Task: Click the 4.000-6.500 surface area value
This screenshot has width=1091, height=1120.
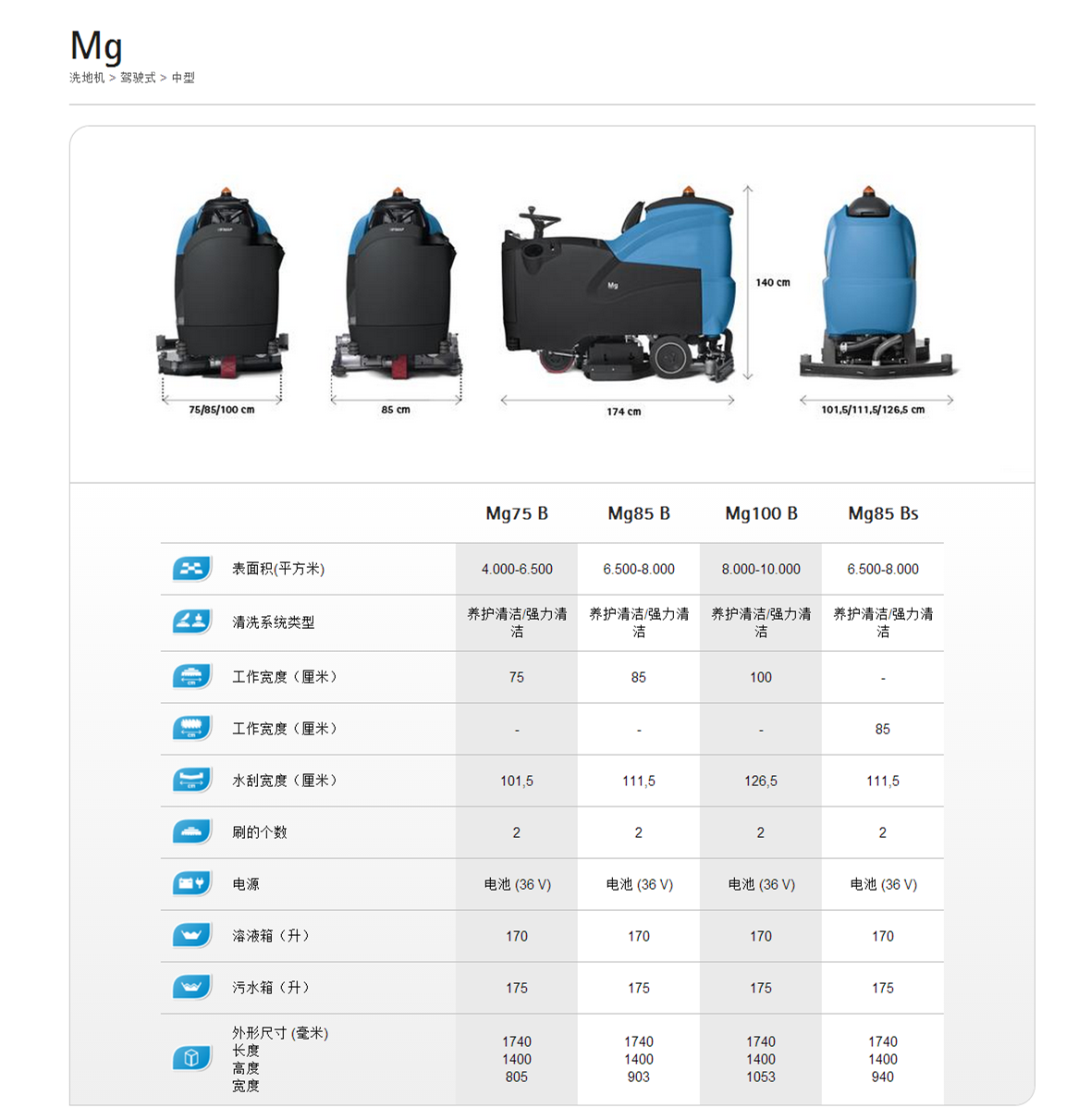Action: [x=517, y=569]
